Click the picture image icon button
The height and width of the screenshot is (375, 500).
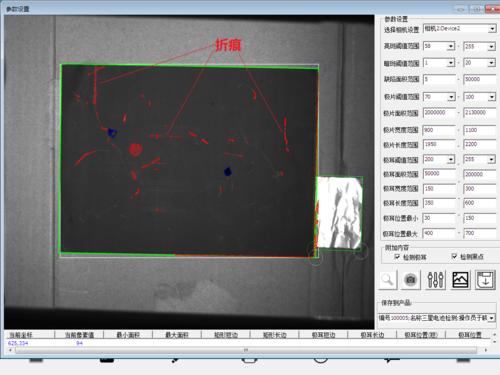coord(460,280)
